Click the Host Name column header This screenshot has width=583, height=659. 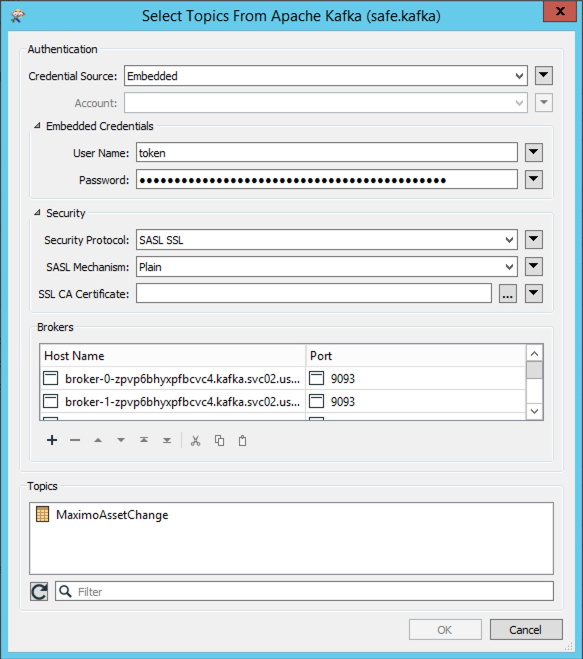(173, 356)
